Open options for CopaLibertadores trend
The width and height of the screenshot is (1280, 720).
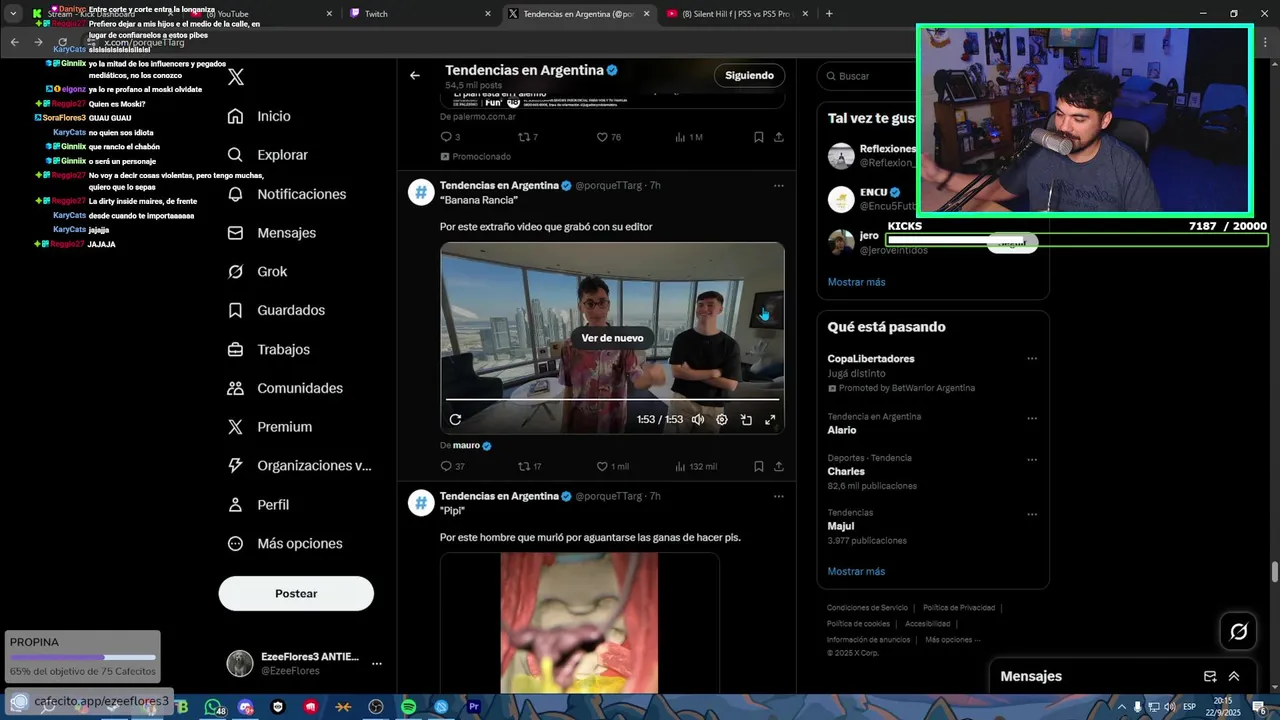[1032, 359]
